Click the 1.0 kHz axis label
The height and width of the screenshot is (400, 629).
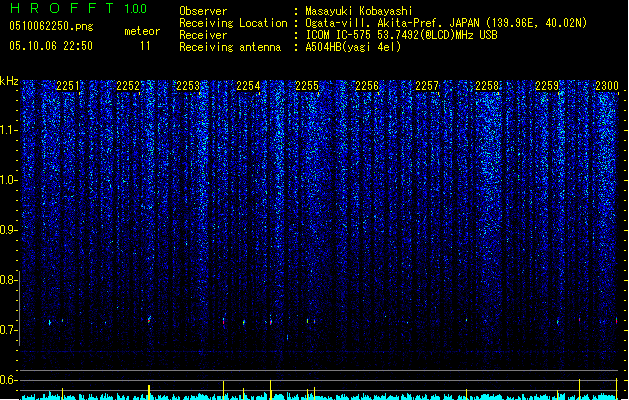[x=8, y=180]
